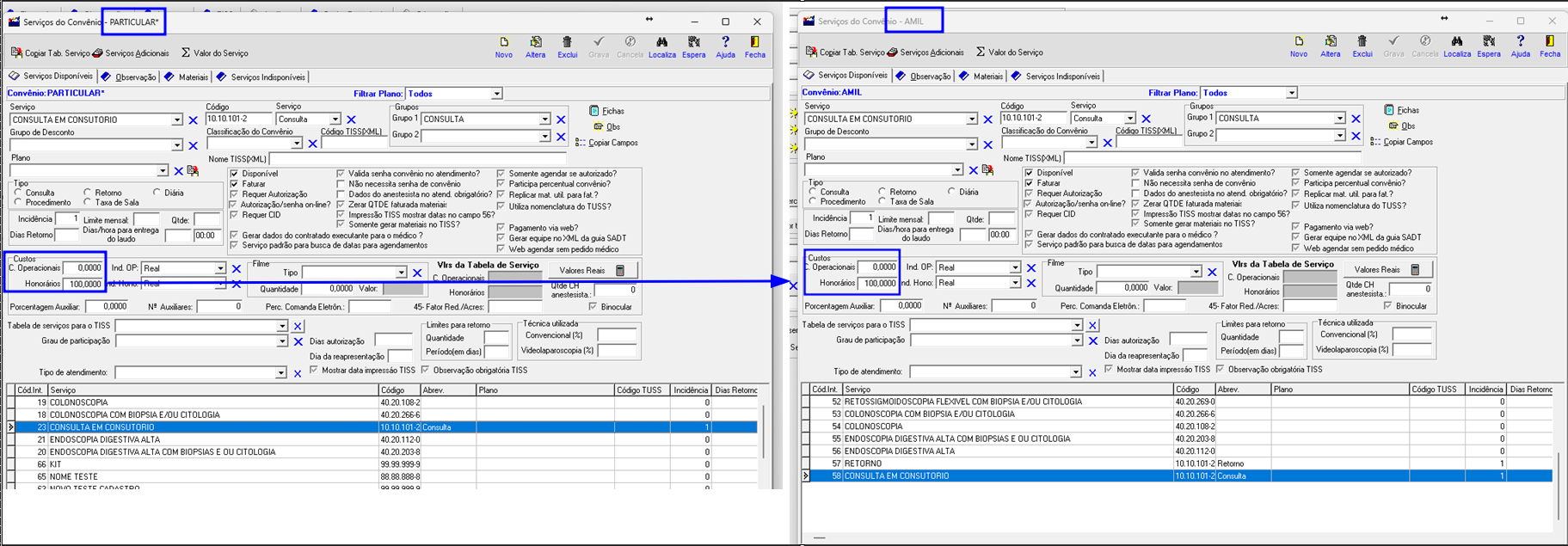Screen dimensions: 1568x546
Task: Expand Tipo de atendimento combo in AMIL
Action: pos(1075,372)
